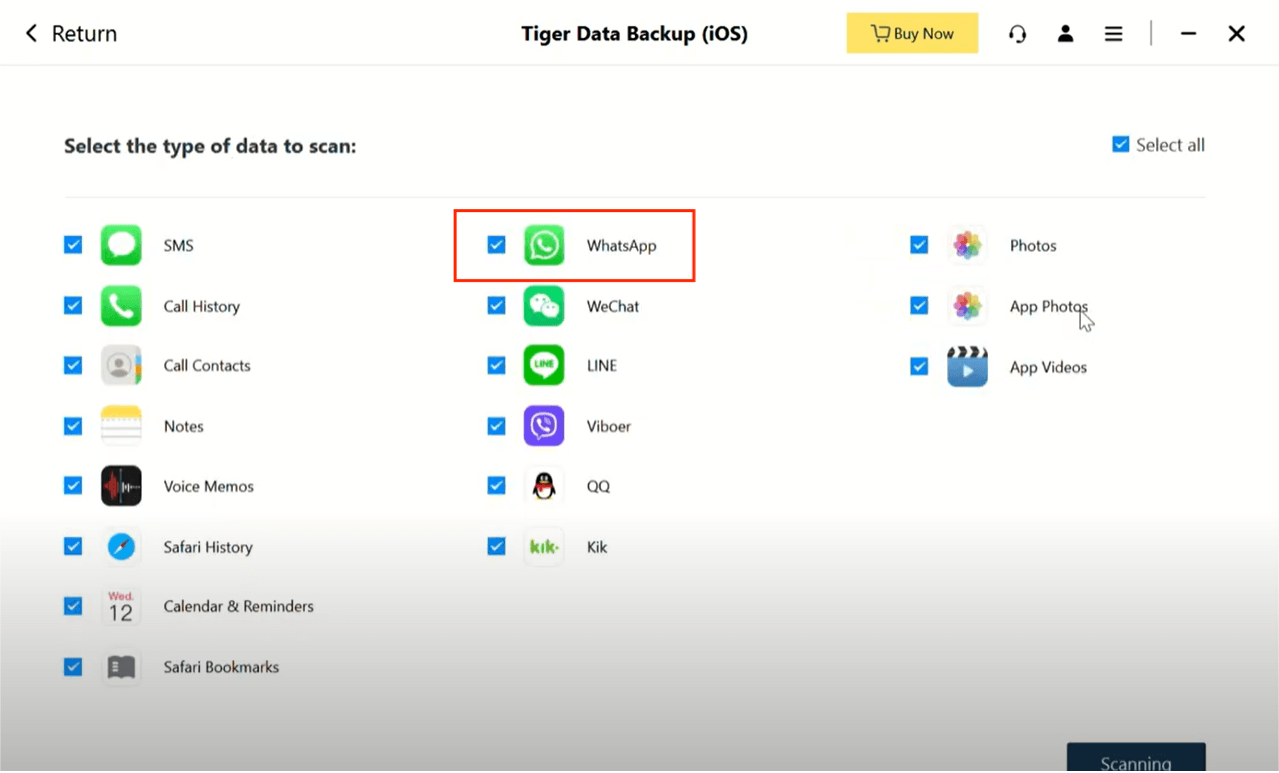Click the LINE app icon

(544, 366)
